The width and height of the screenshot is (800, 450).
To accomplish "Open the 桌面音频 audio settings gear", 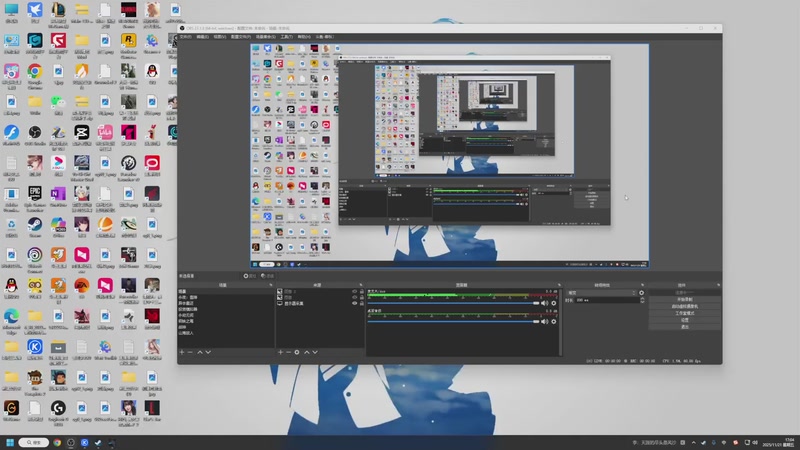I will [x=554, y=321].
